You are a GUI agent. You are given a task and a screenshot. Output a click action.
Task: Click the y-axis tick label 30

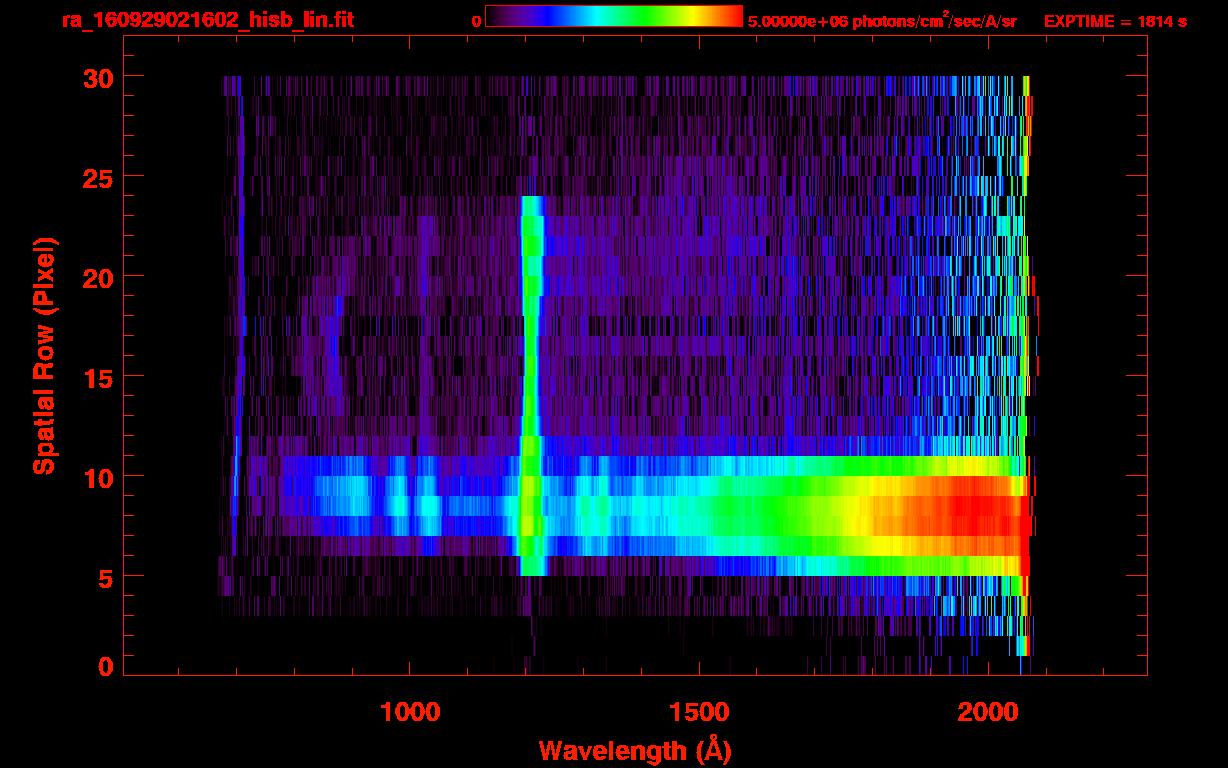click(97, 77)
